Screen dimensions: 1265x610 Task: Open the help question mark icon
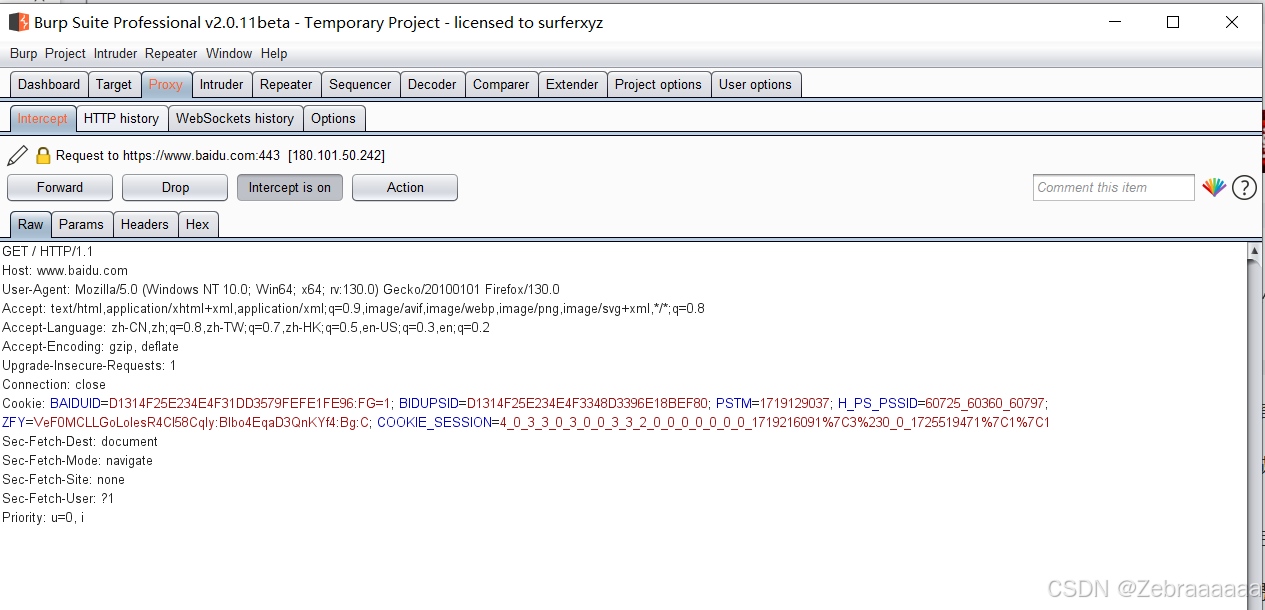coord(1244,187)
